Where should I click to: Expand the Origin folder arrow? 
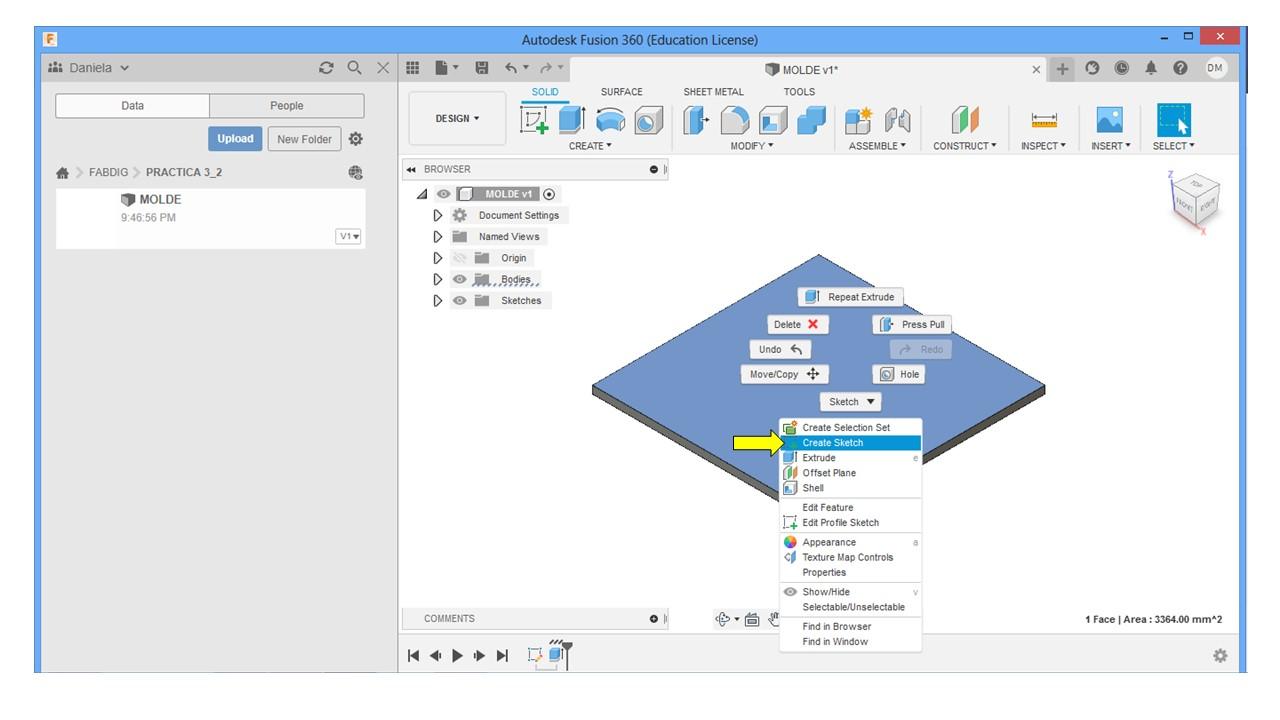[438, 258]
